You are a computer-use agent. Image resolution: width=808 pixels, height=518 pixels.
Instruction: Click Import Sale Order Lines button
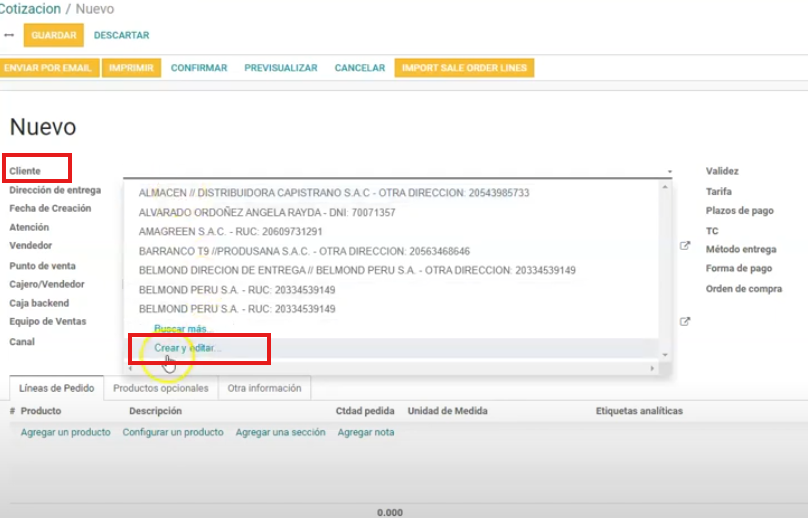pos(464,68)
